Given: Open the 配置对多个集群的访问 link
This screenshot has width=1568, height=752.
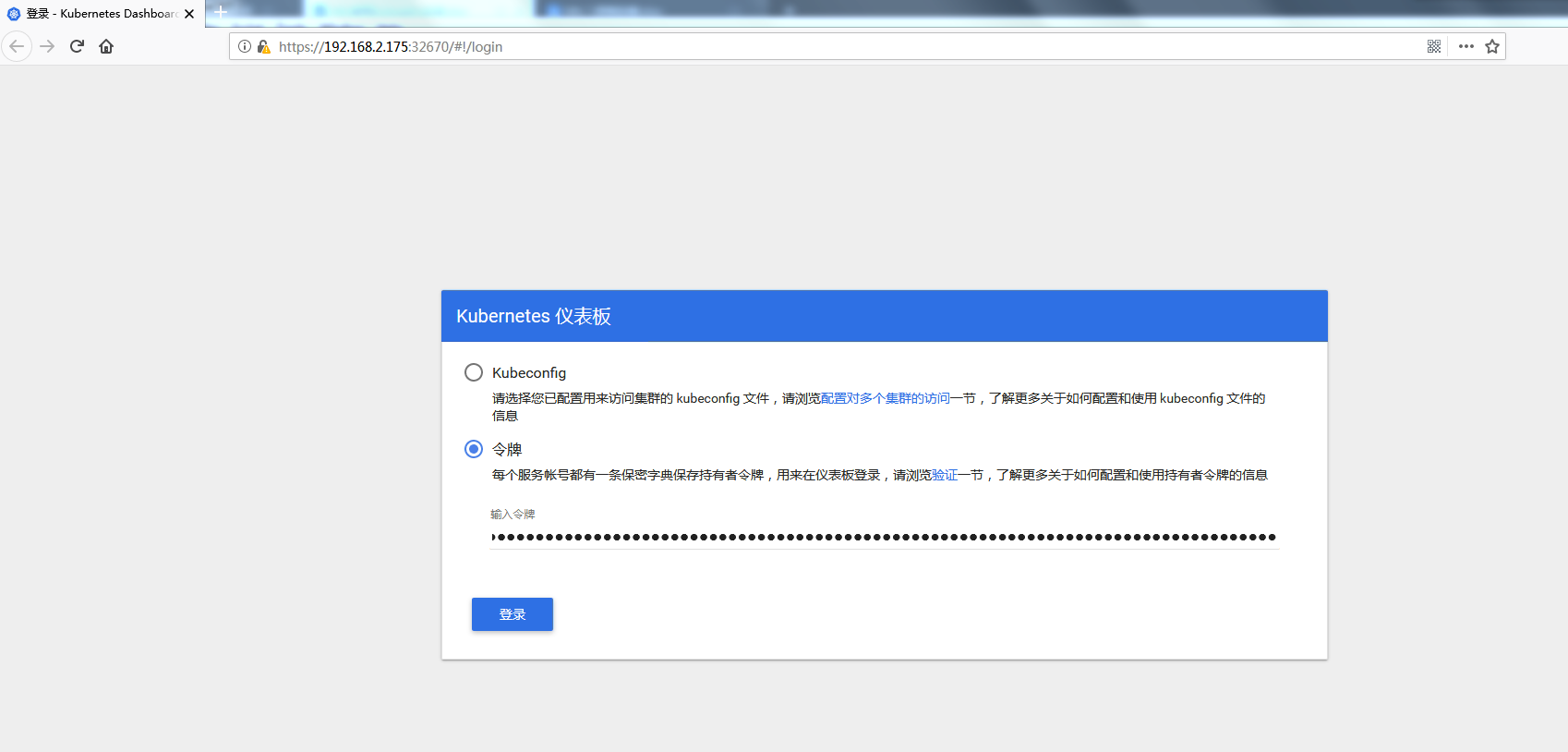Looking at the screenshot, I should (x=885, y=398).
